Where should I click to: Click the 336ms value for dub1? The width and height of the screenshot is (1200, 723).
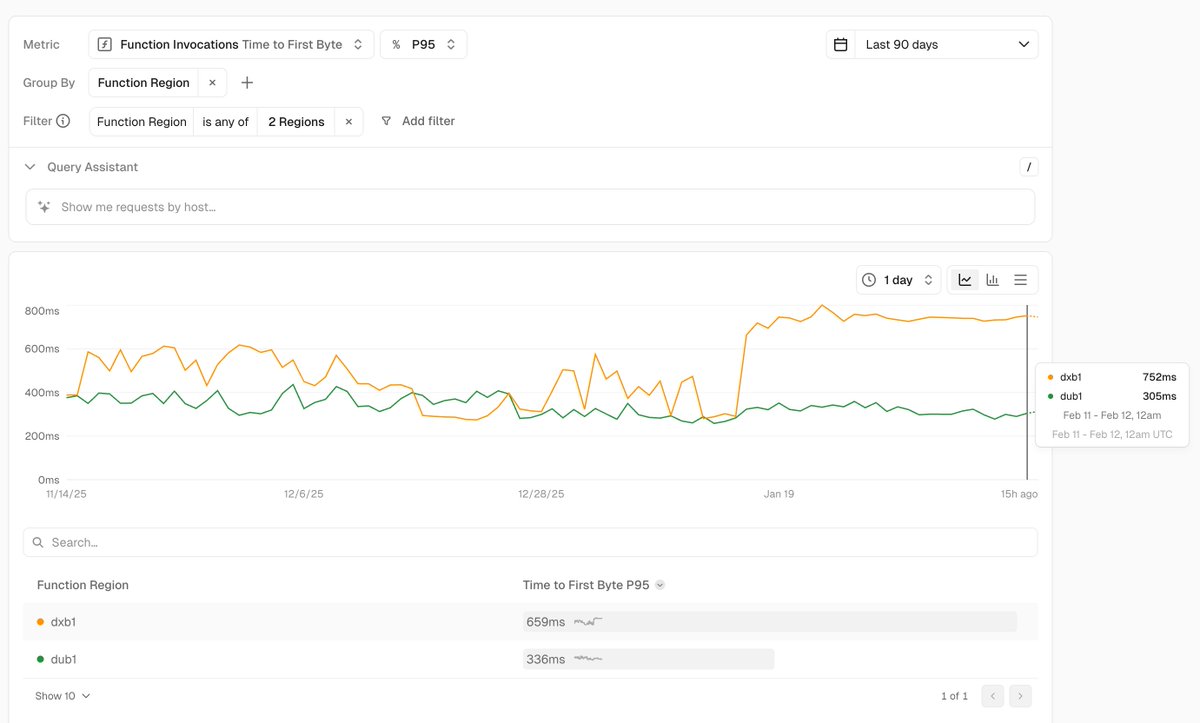click(545, 659)
